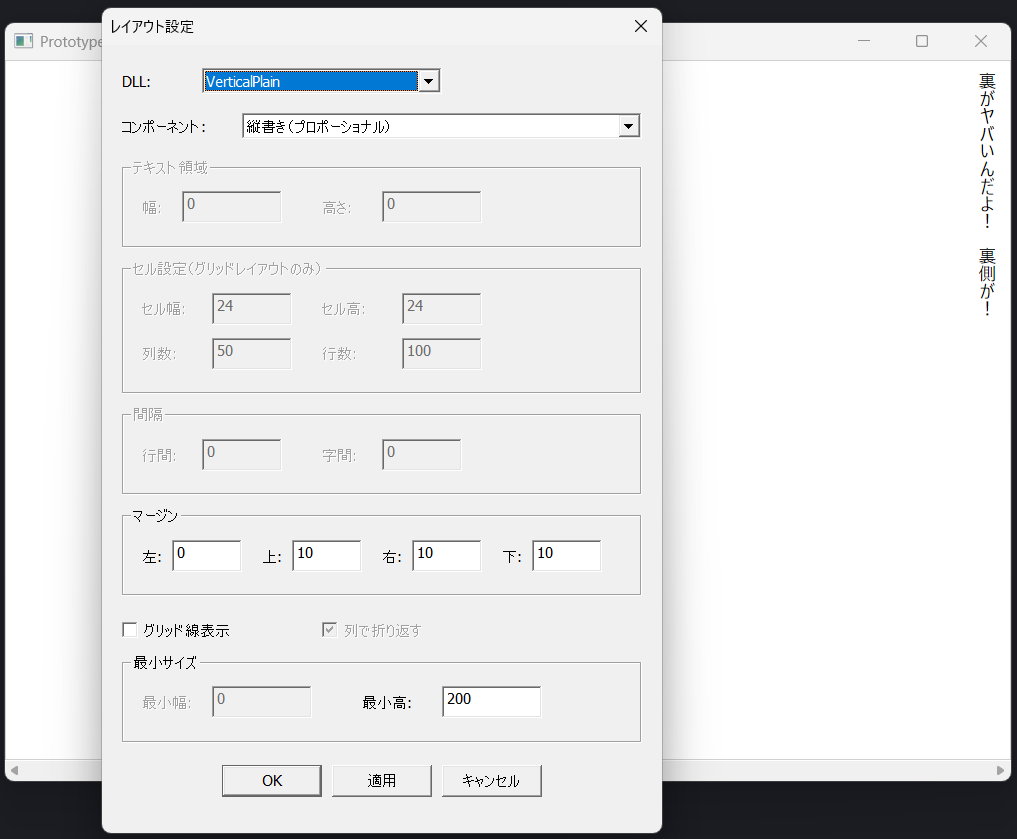This screenshot has width=1017, height=839.
Task: Focus the 上 margin input field
Action: coord(326,556)
